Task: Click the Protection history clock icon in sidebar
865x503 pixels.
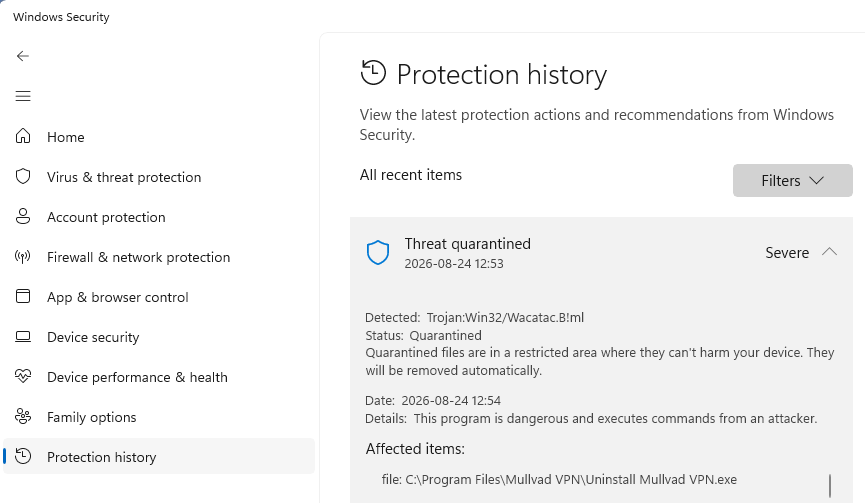Action: (x=23, y=456)
